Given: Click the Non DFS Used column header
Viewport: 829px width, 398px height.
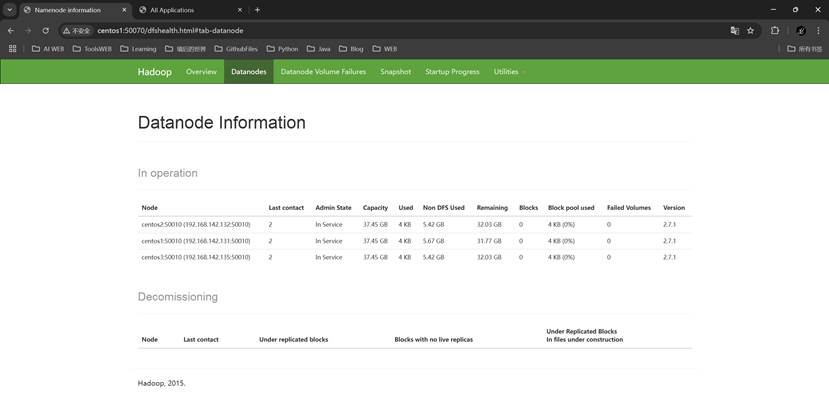Looking at the screenshot, I should pyautogui.click(x=444, y=208).
